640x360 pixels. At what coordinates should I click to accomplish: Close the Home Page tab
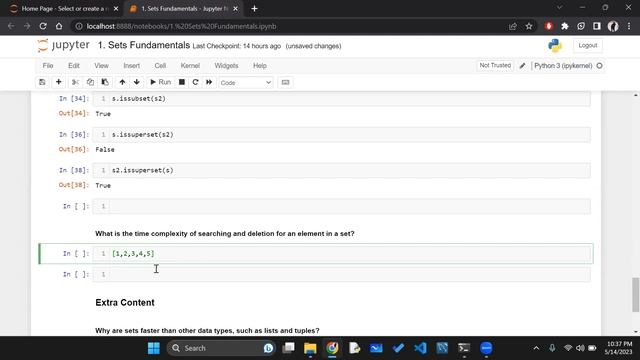[x=116, y=9]
